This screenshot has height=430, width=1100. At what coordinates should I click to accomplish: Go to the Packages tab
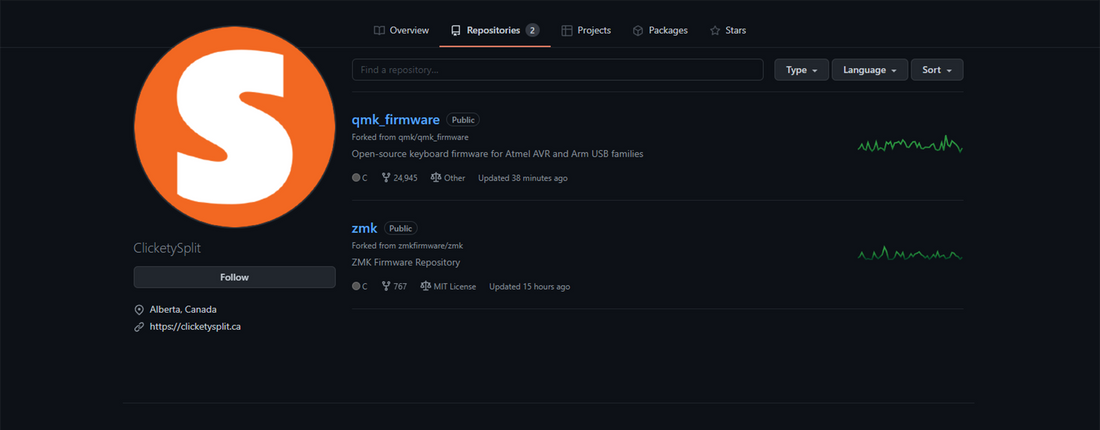click(x=660, y=30)
